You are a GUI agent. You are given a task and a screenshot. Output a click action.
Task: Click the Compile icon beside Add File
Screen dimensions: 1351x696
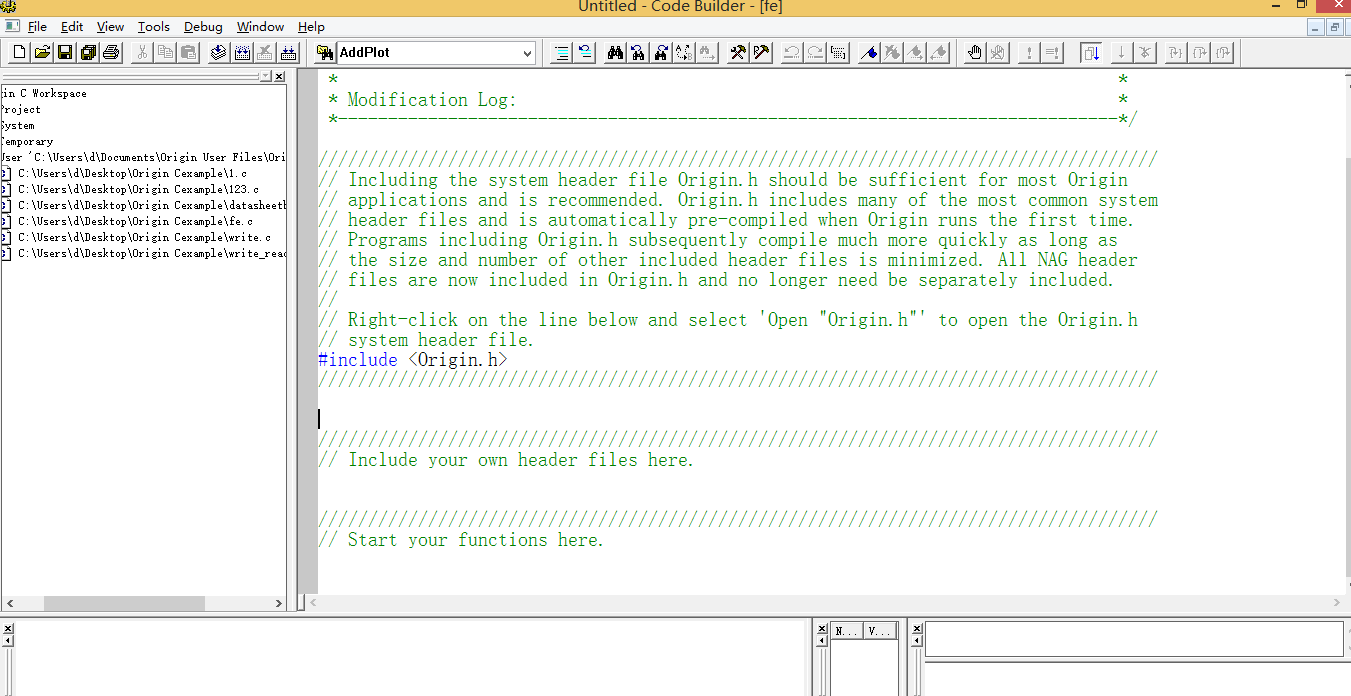[x=241, y=52]
